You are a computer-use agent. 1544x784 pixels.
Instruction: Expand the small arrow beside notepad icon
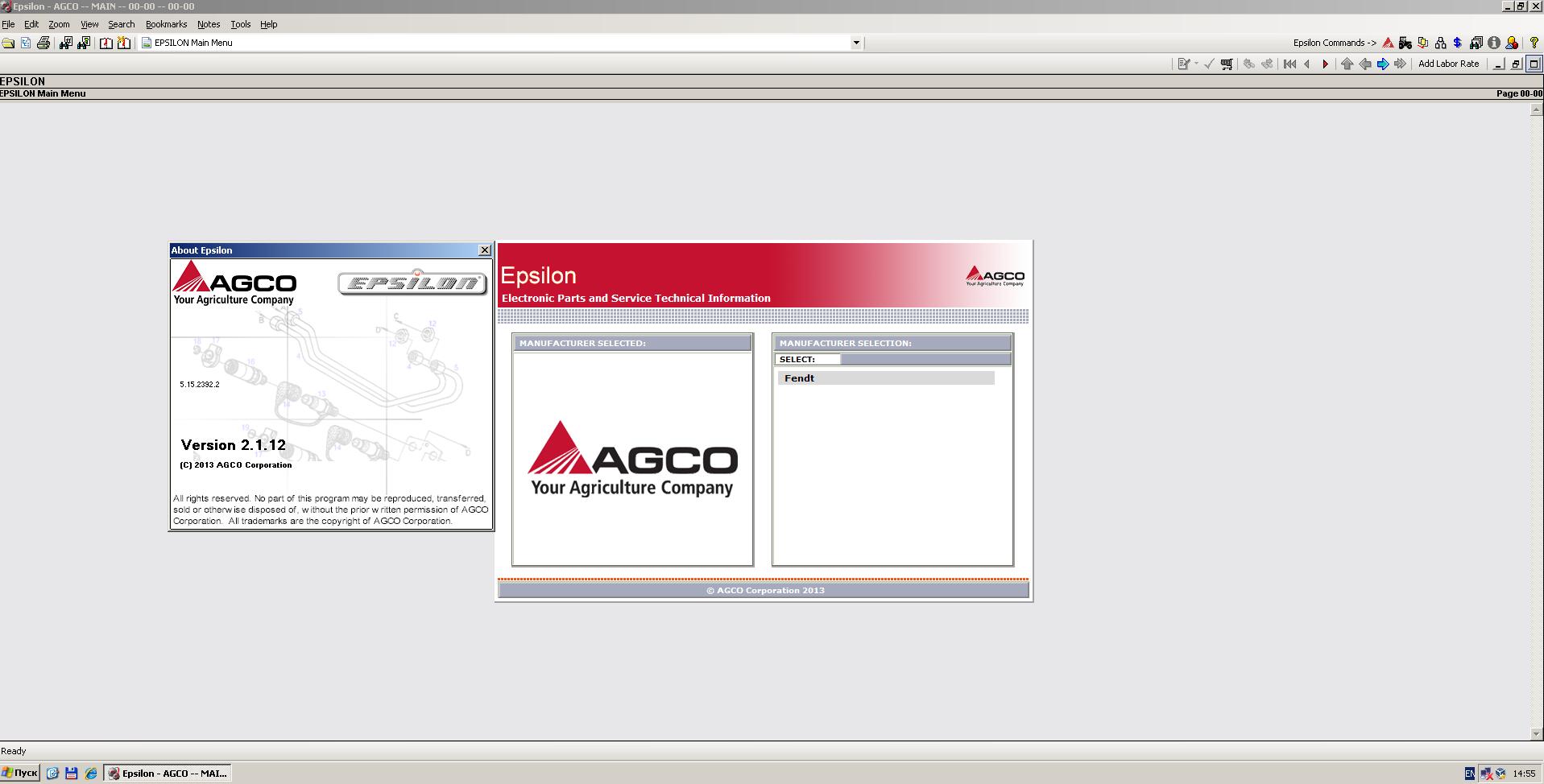pos(1196,64)
